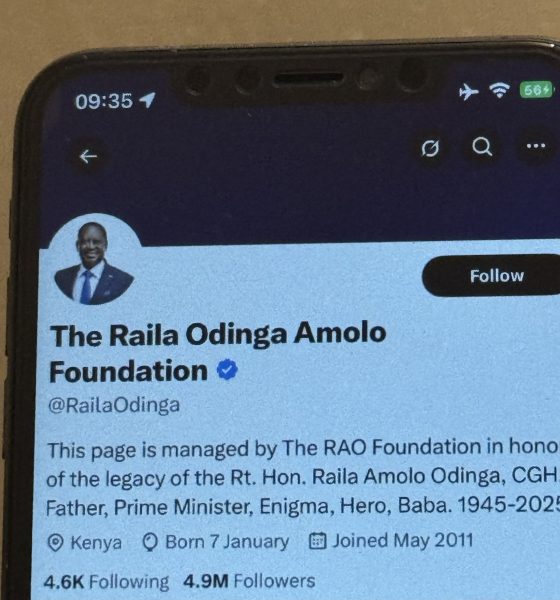560x600 pixels.
Task: Tap the Kenya location pin icon
Action: [x=56, y=543]
